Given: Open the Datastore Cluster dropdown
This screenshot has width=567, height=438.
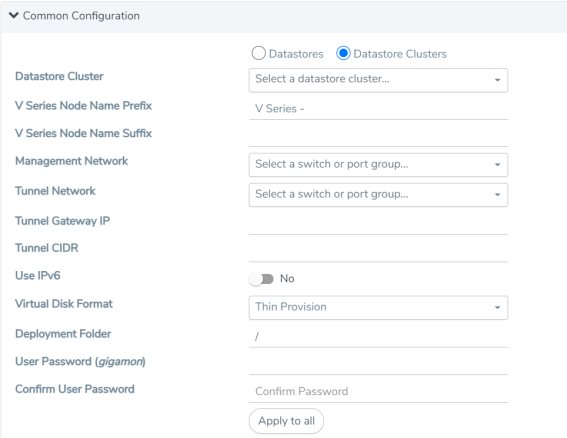Looking at the screenshot, I should pyautogui.click(x=378, y=80).
